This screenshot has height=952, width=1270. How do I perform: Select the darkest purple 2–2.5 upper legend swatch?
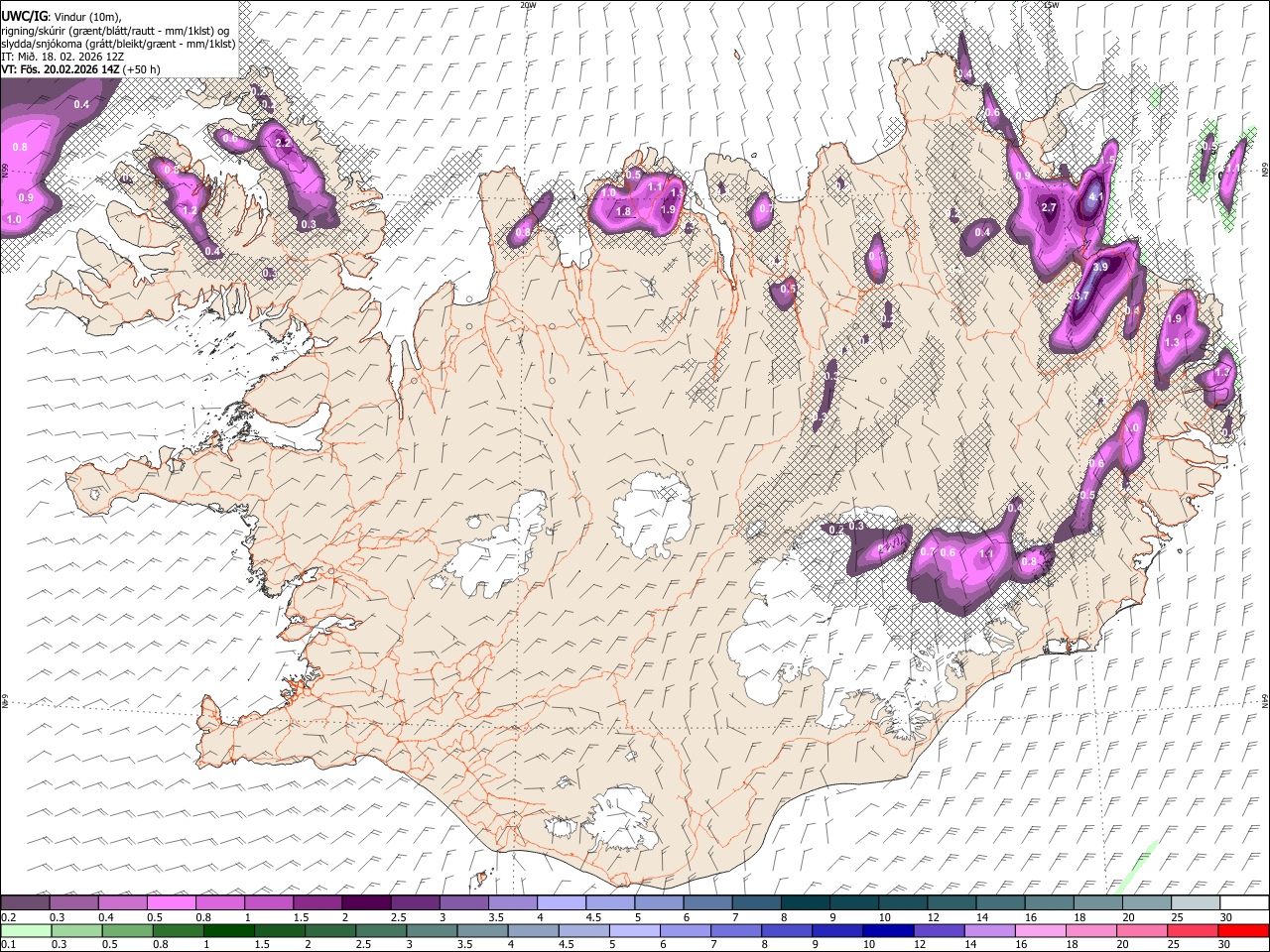(x=366, y=903)
